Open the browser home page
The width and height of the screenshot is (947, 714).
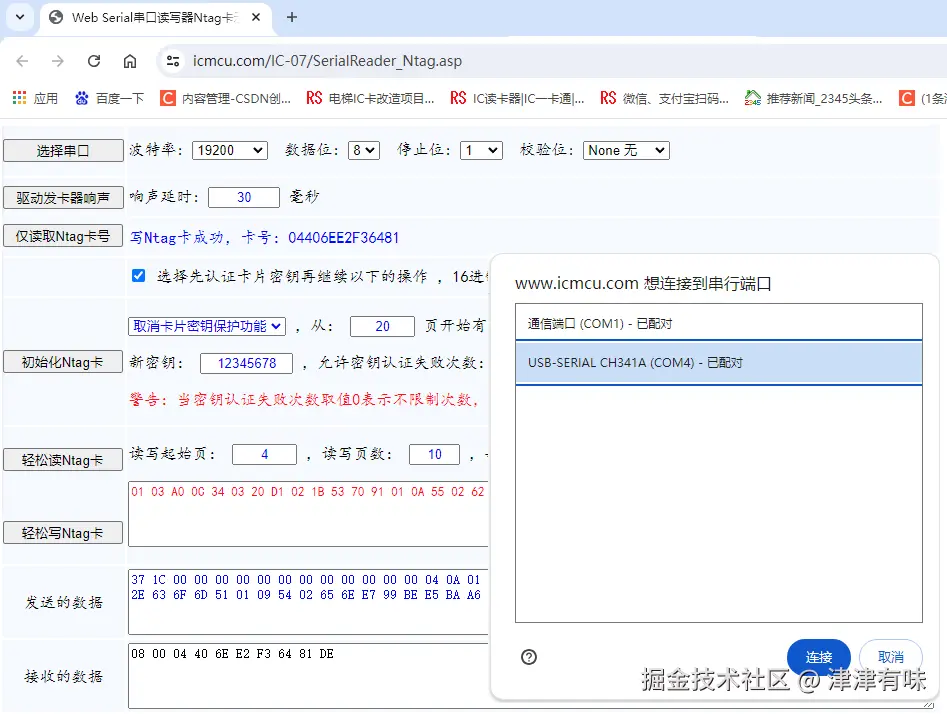(130, 61)
